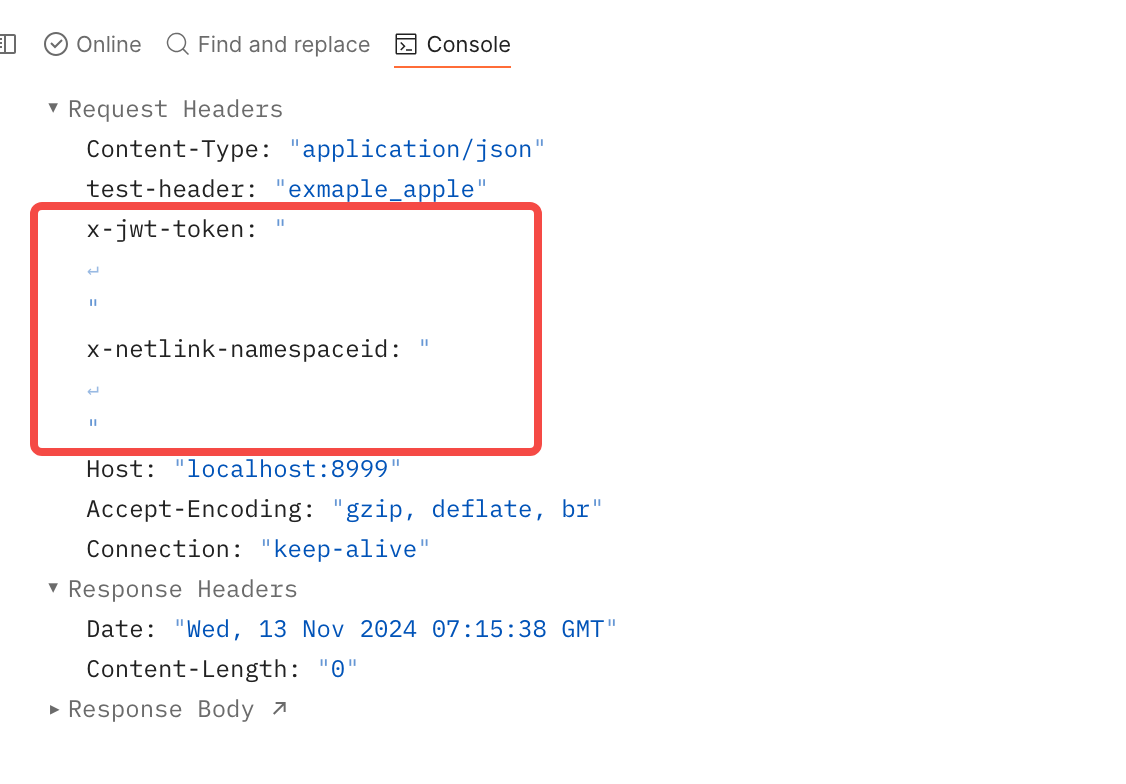
Task: Click the sidebar panel toggle icon
Action: tap(7, 44)
